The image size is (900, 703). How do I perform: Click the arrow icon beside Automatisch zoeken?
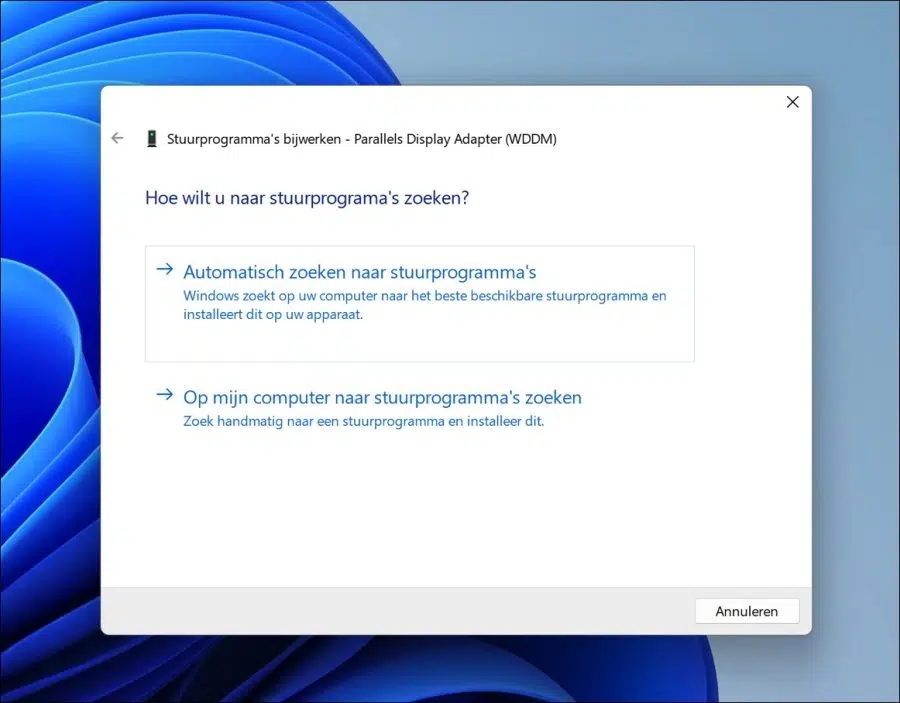pos(165,269)
